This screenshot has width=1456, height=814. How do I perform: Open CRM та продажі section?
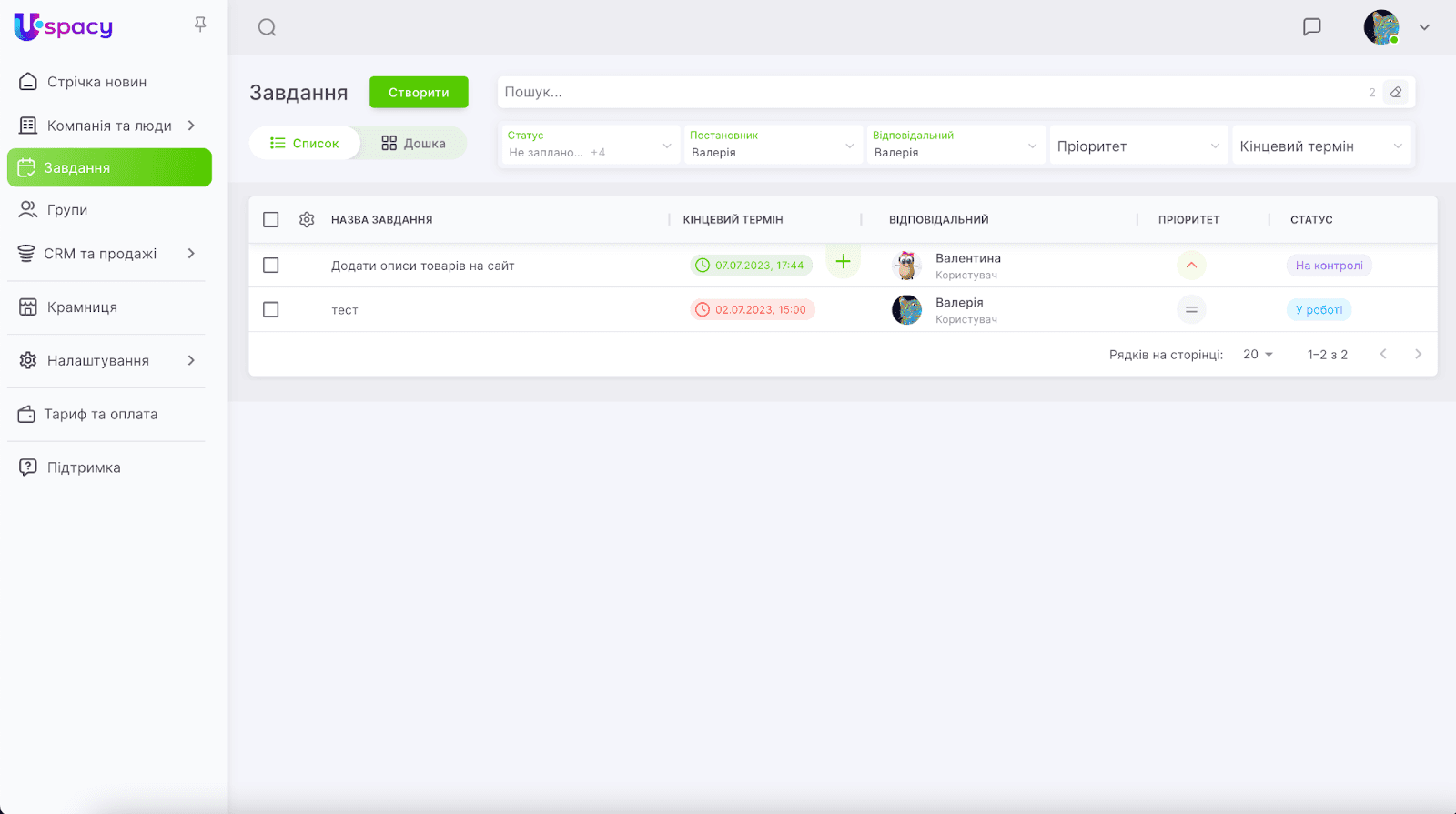pyautogui.click(x=100, y=254)
